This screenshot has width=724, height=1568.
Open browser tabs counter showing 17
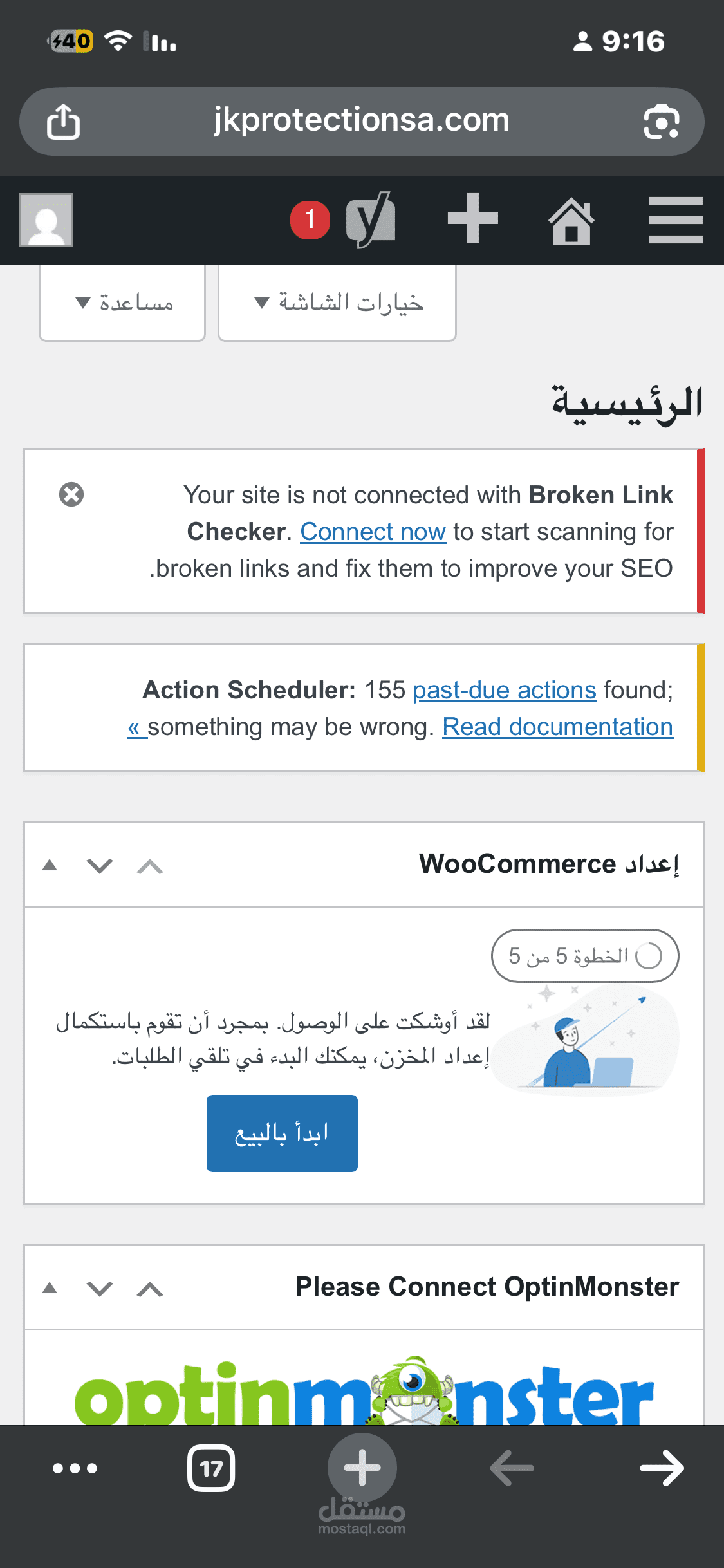[211, 1468]
